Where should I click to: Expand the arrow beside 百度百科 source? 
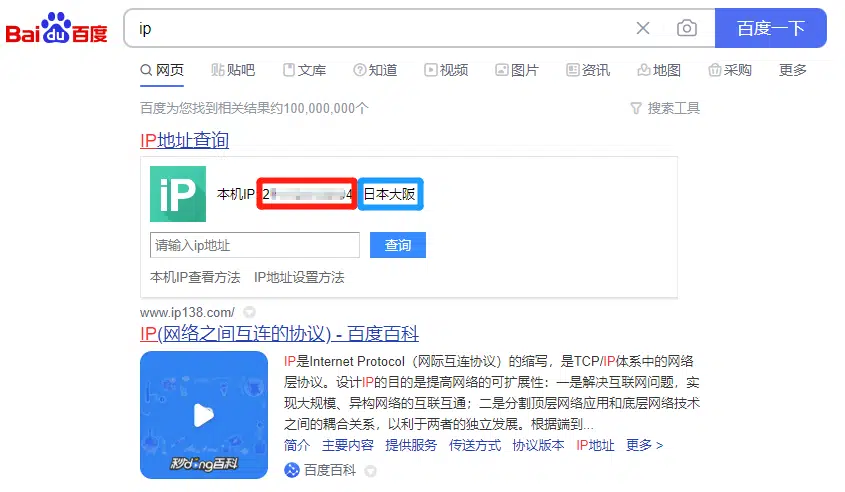pos(370,470)
